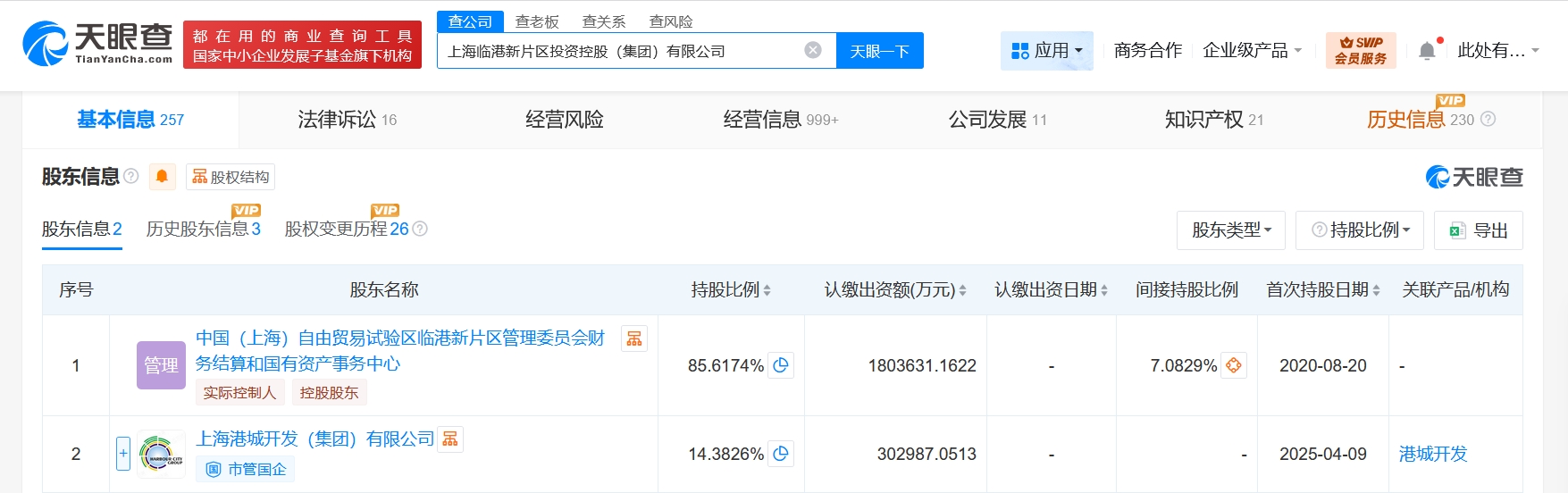Expand the 应用 dropdown menu
This screenshot has width=1568, height=493.
1046,51
